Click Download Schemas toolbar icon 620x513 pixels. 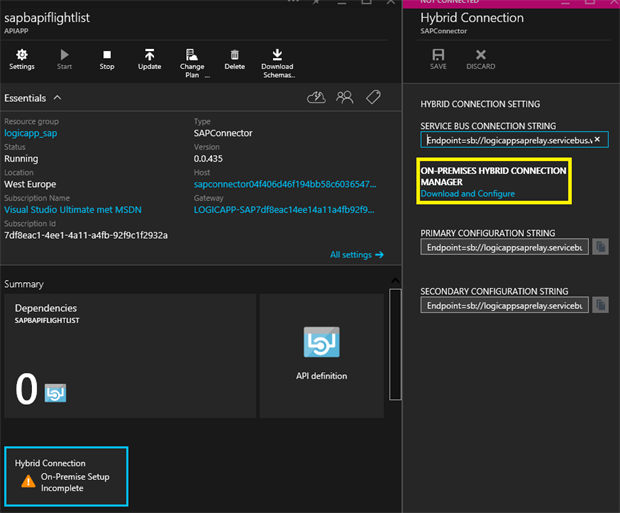click(277, 60)
